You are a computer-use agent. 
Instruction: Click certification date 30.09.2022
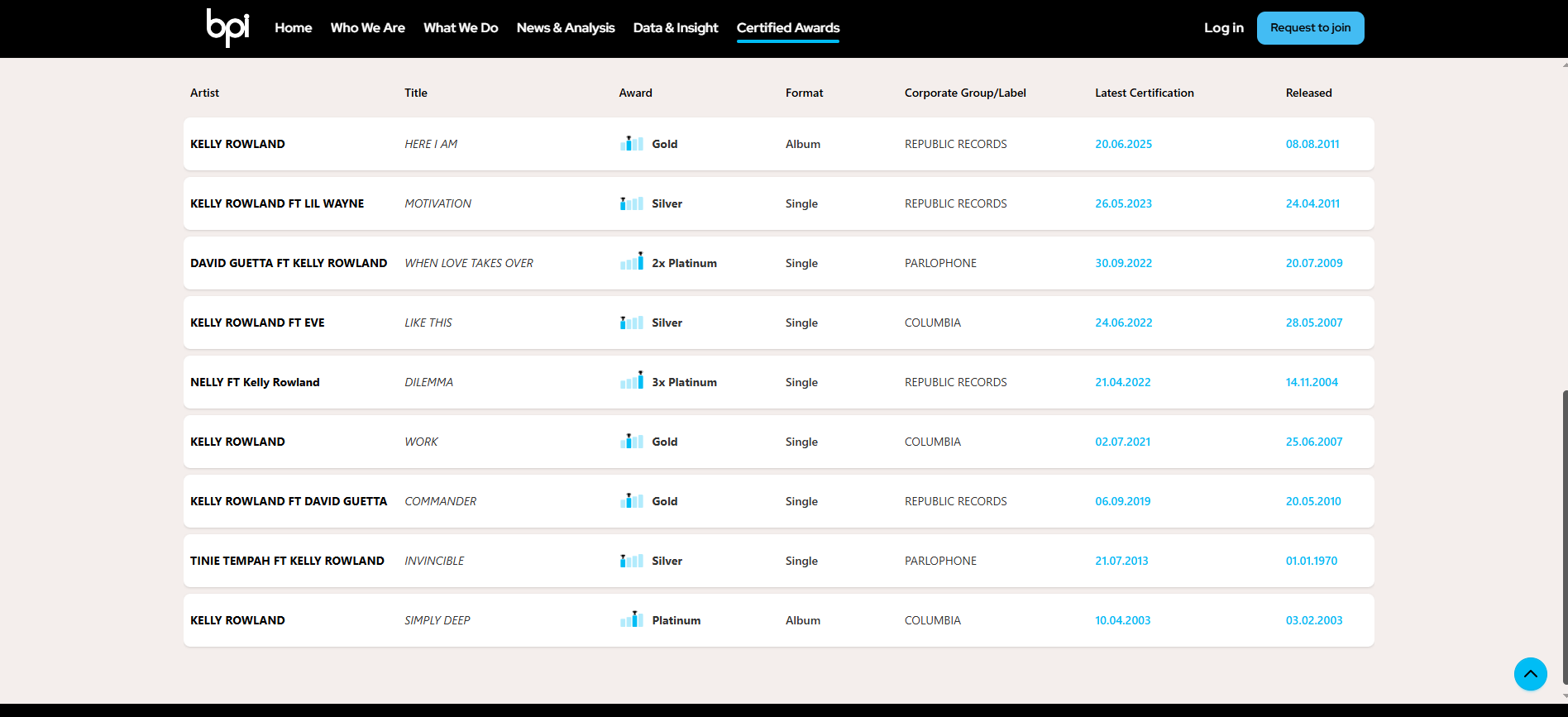1124,263
